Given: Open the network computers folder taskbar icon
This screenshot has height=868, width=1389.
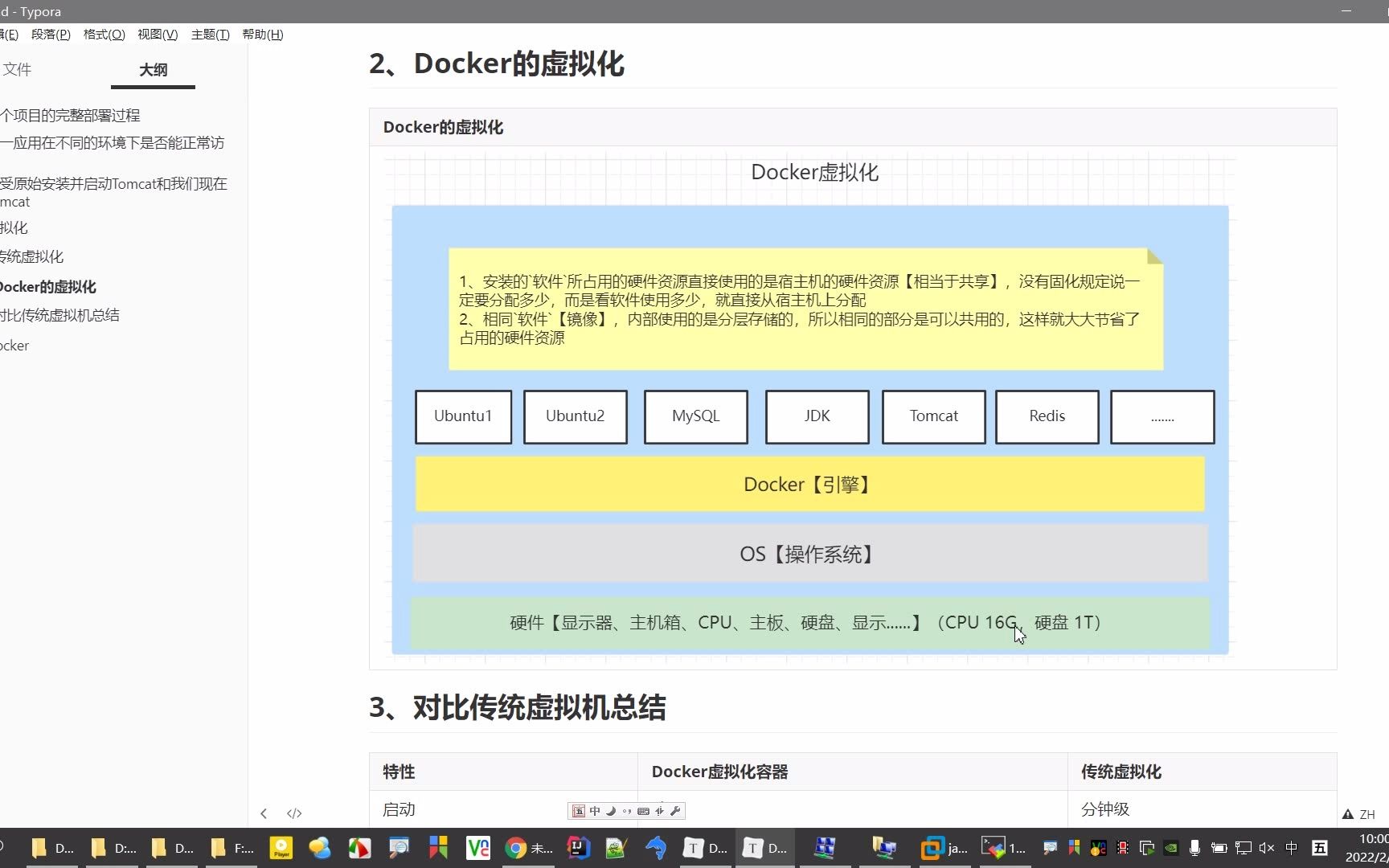Looking at the screenshot, I should [x=884, y=848].
